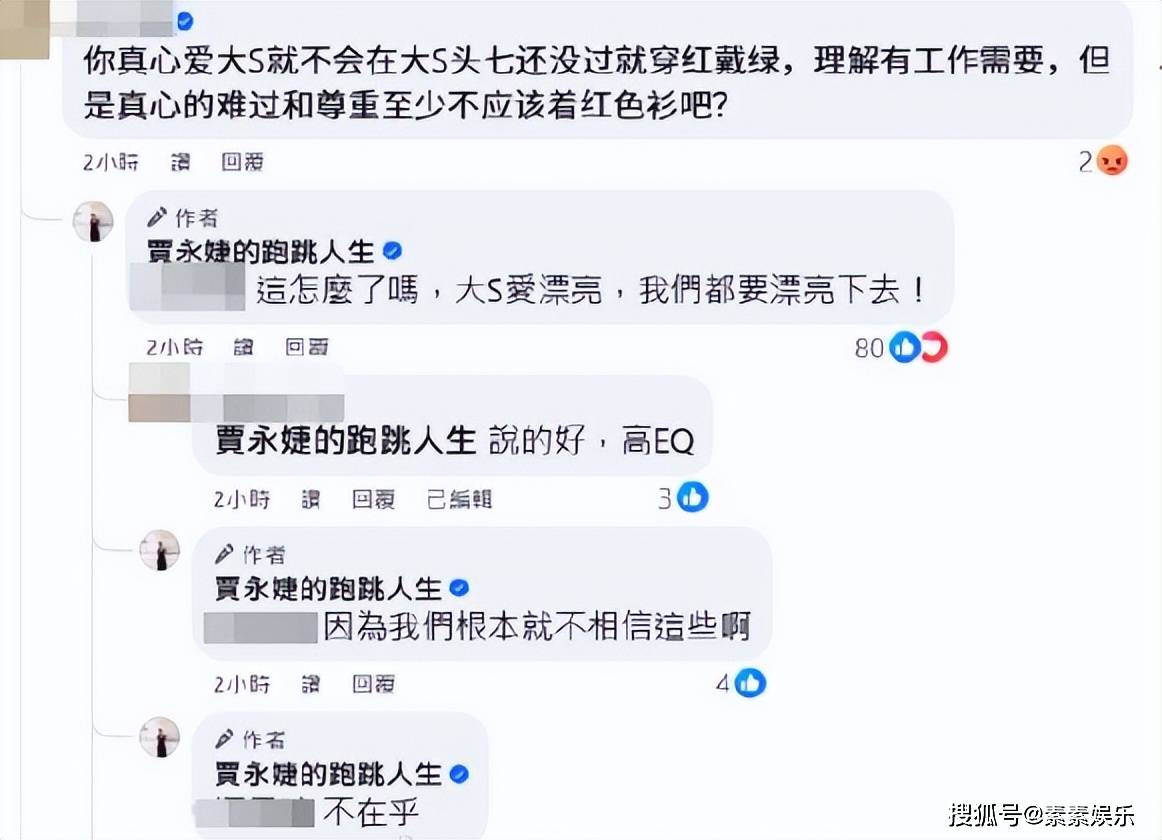Click the blue like reaction icon beside count 80
Viewport: 1162px width, 840px height.
pyautogui.click(x=904, y=347)
